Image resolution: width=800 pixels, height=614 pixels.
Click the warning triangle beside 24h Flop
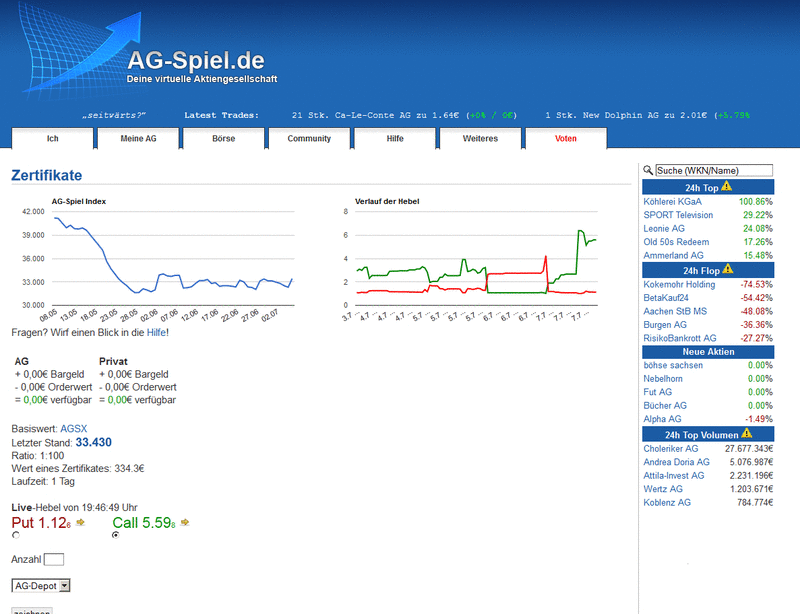(x=727, y=270)
